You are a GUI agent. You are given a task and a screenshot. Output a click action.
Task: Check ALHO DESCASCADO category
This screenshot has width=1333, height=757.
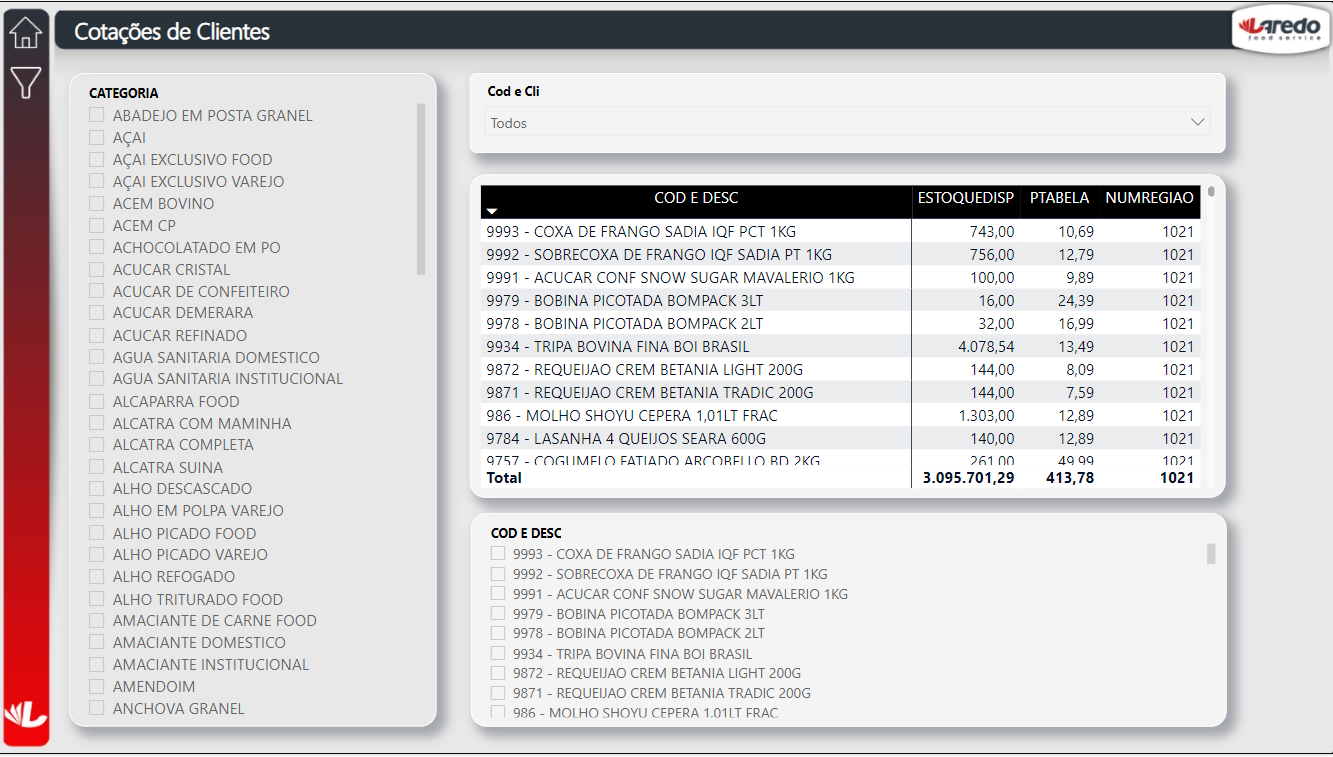click(97, 488)
